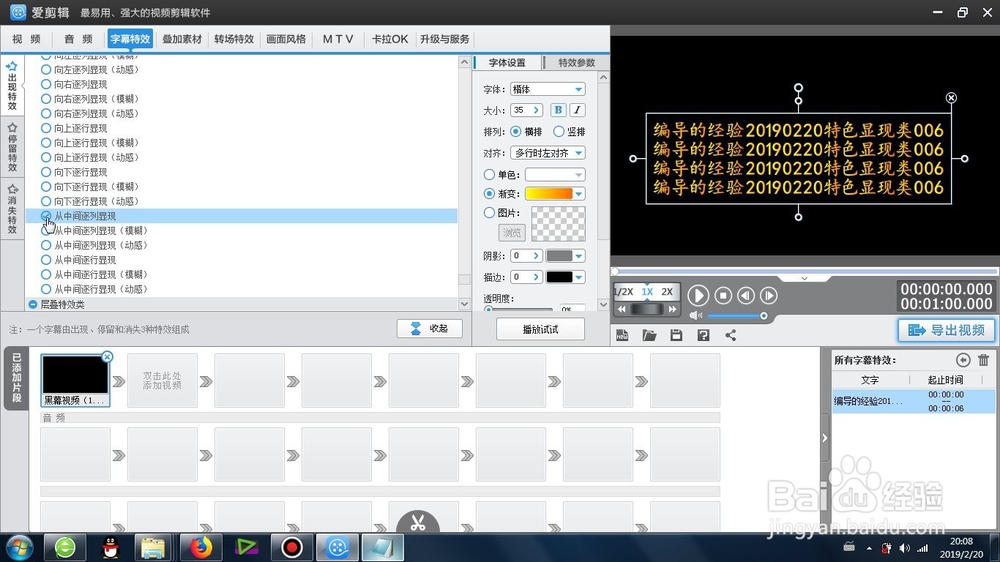This screenshot has height=562, width=1000.
Task: Delete subtitle effect trash icon
Action: point(983,360)
